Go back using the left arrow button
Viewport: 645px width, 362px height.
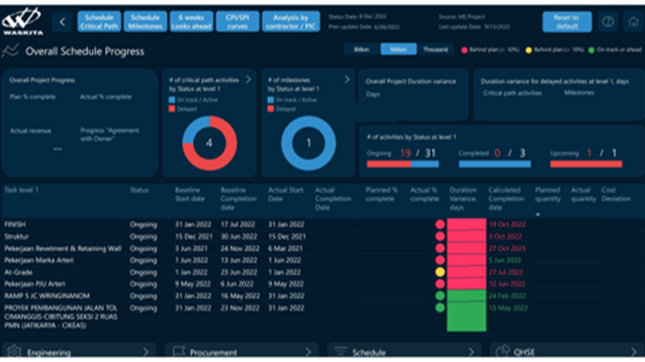62,22
